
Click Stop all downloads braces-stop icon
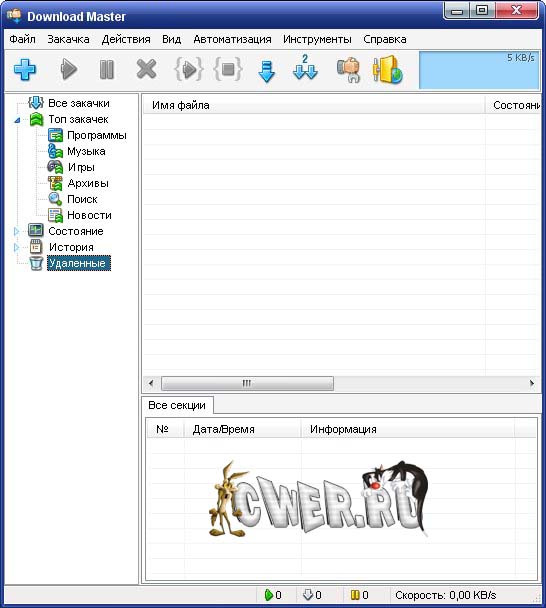(228, 69)
